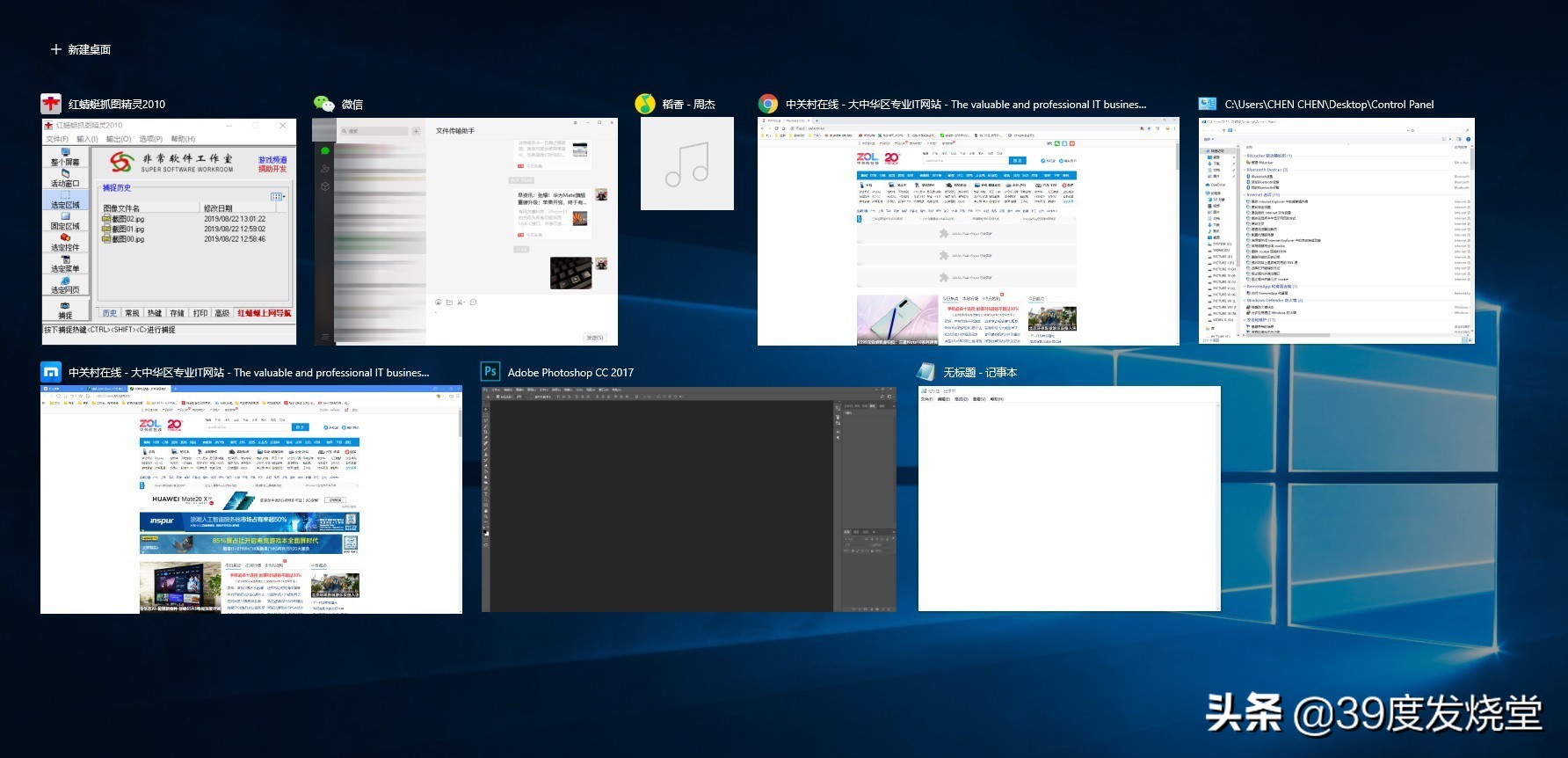Select 固定区域 fixed region capture mode
The width and height of the screenshot is (1568, 758).
65,221
